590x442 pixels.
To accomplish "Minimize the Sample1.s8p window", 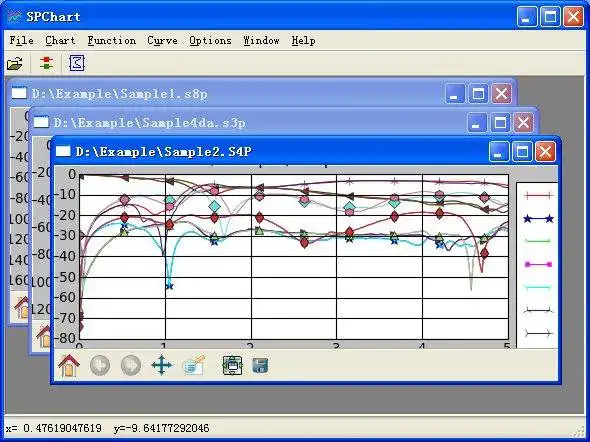I will [x=455, y=93].
